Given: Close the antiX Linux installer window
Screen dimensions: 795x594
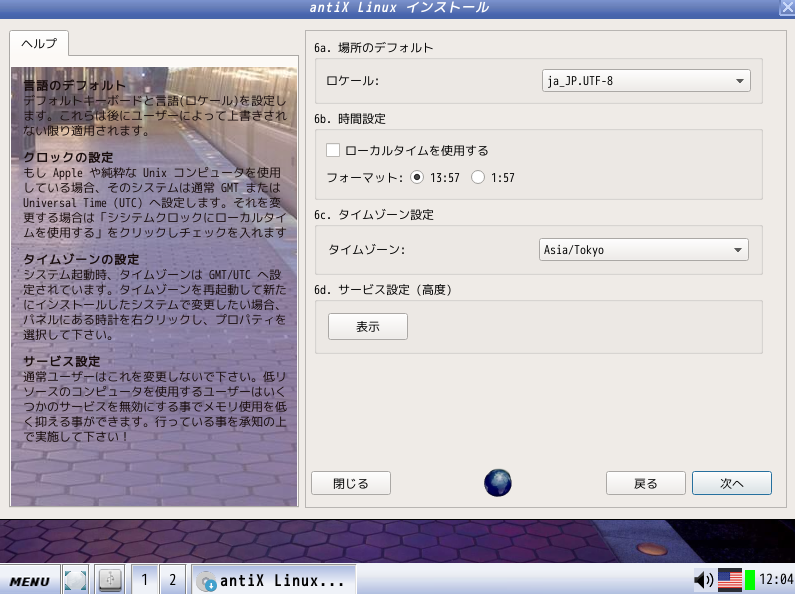Looking at the screenshot, I should pyautogui.click(x=788, y=7).
